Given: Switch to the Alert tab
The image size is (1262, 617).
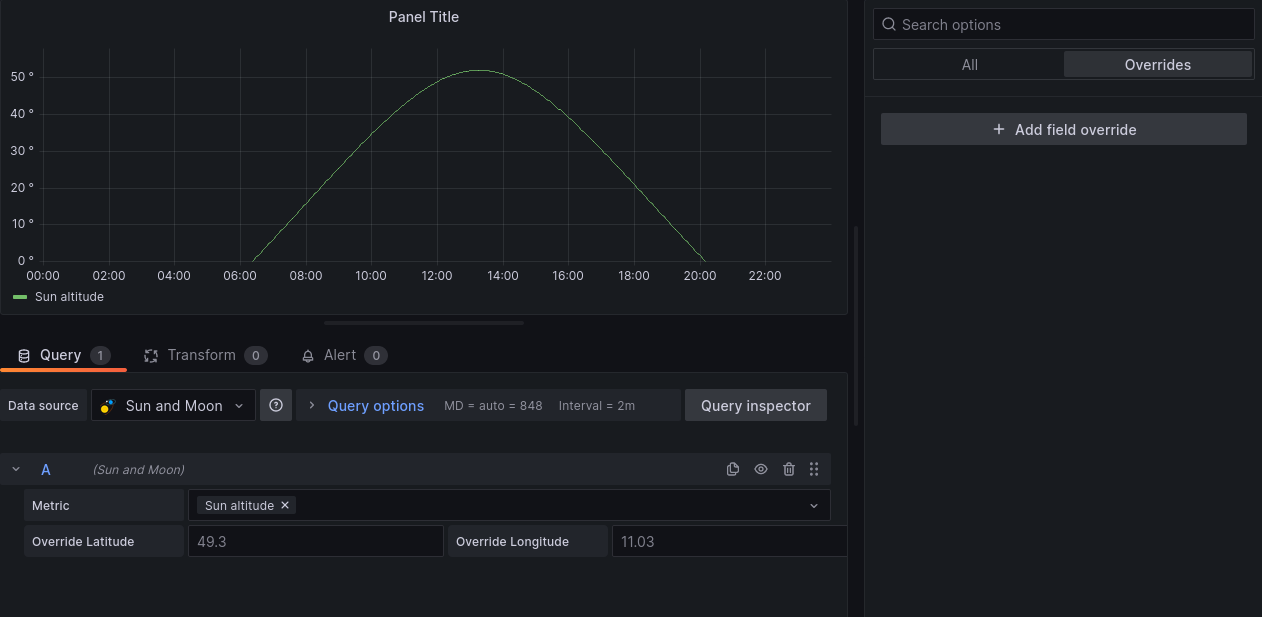Looking at the screenshot, I should [339, 355].
